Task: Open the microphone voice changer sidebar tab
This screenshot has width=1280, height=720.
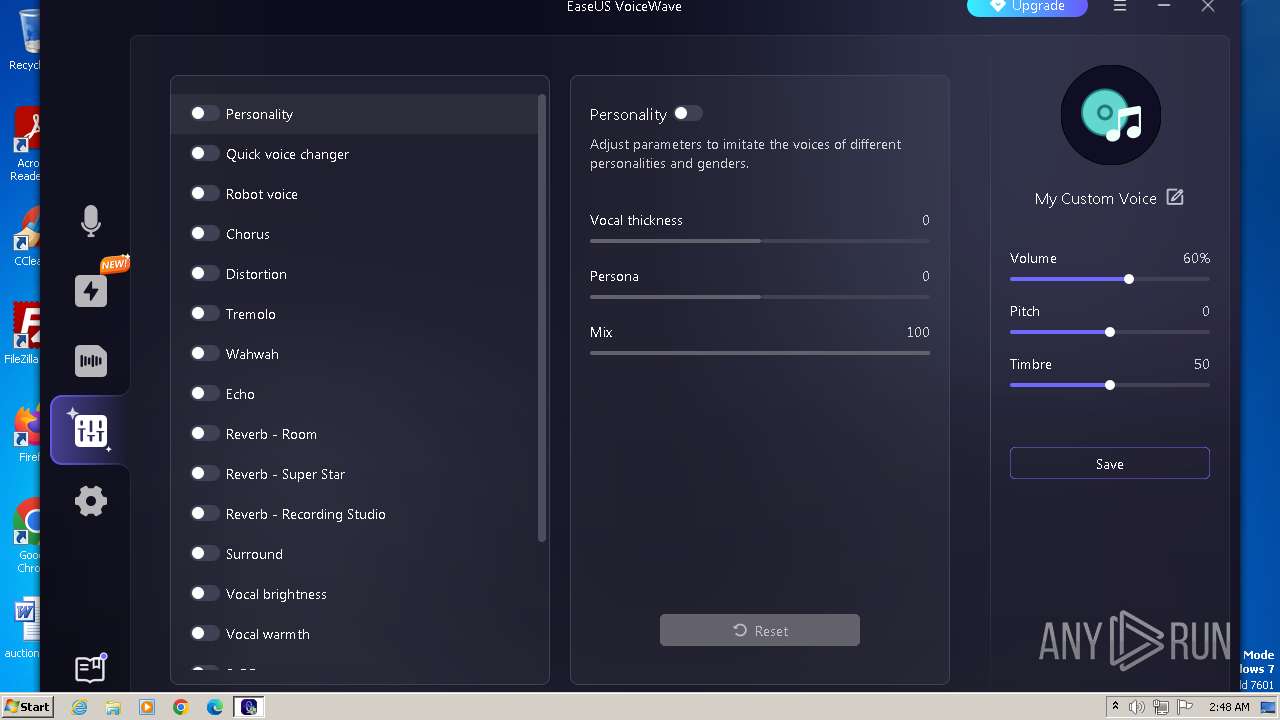Action: pos(91,221)
